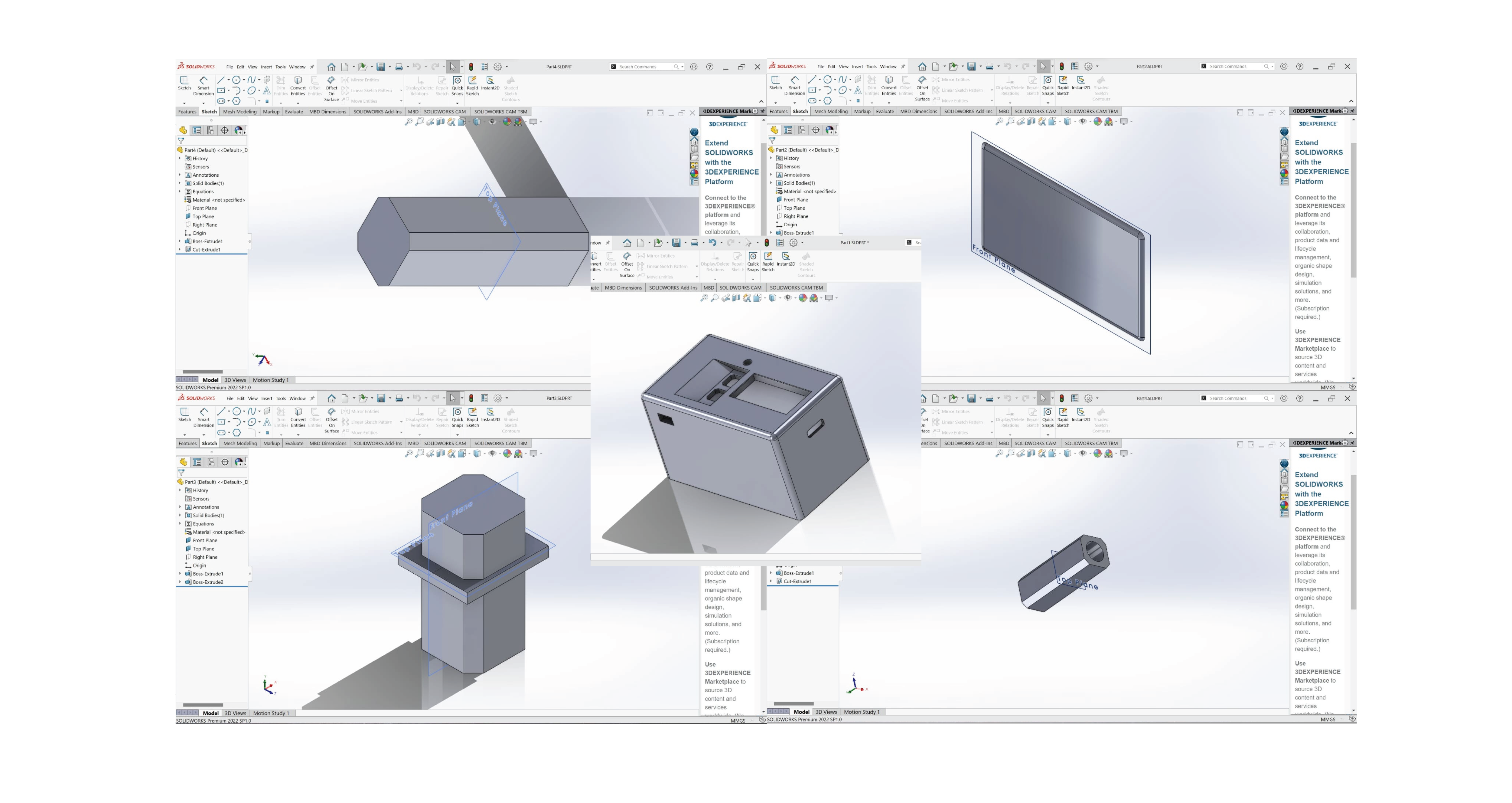The image size is (1512, 803).
Task: Expand Solid Bodies(1) in the feature tree
Action: 180,183
